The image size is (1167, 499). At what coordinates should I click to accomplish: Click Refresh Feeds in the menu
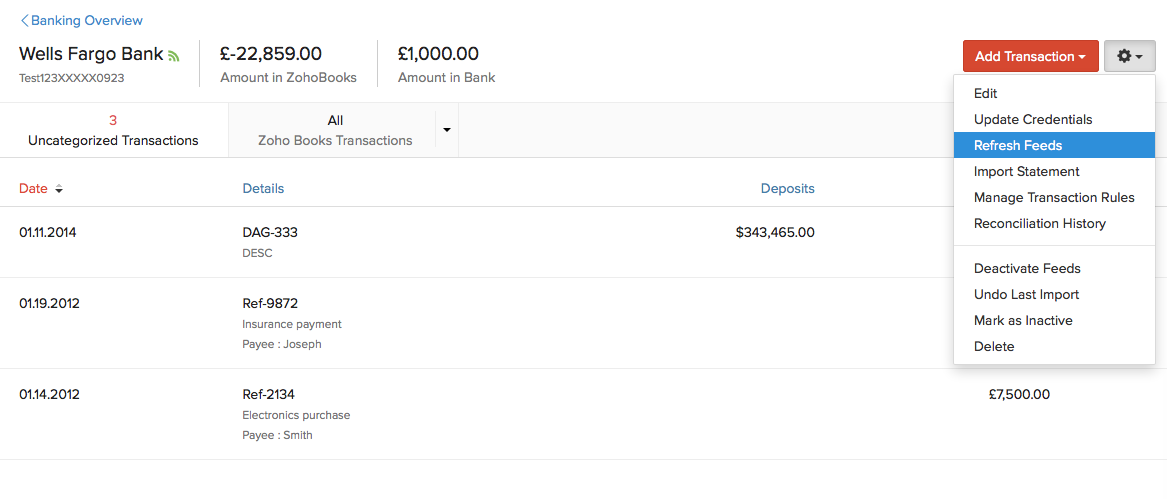[1018, 145]
